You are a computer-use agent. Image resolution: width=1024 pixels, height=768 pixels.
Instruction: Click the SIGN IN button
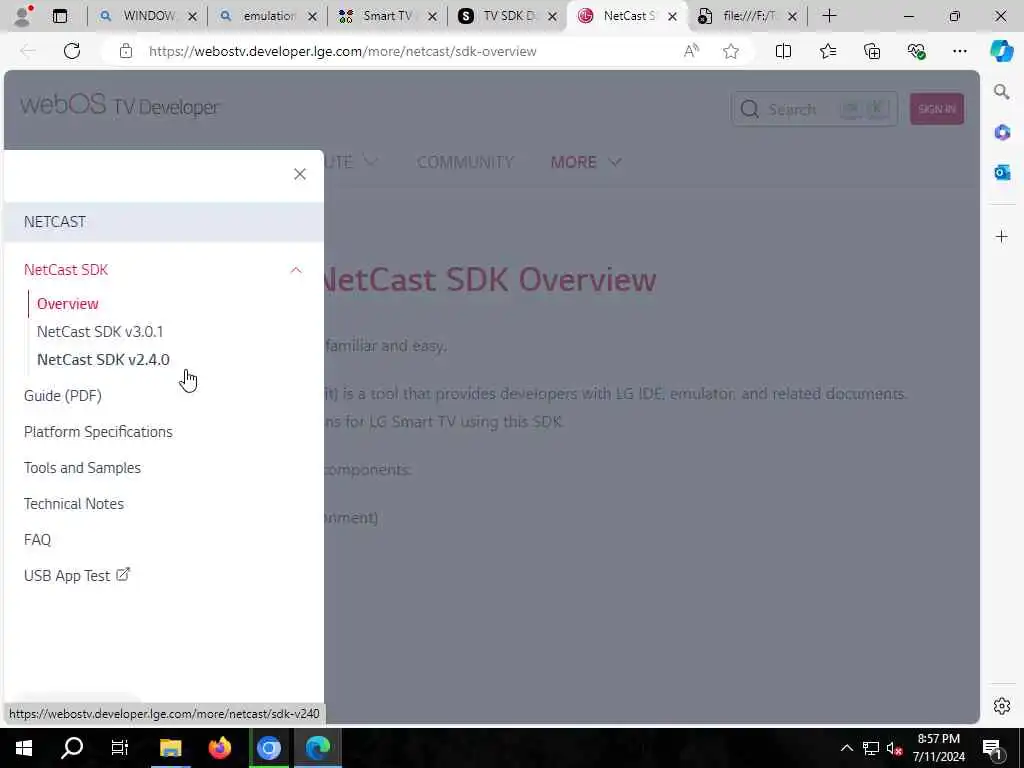[936, 109]
